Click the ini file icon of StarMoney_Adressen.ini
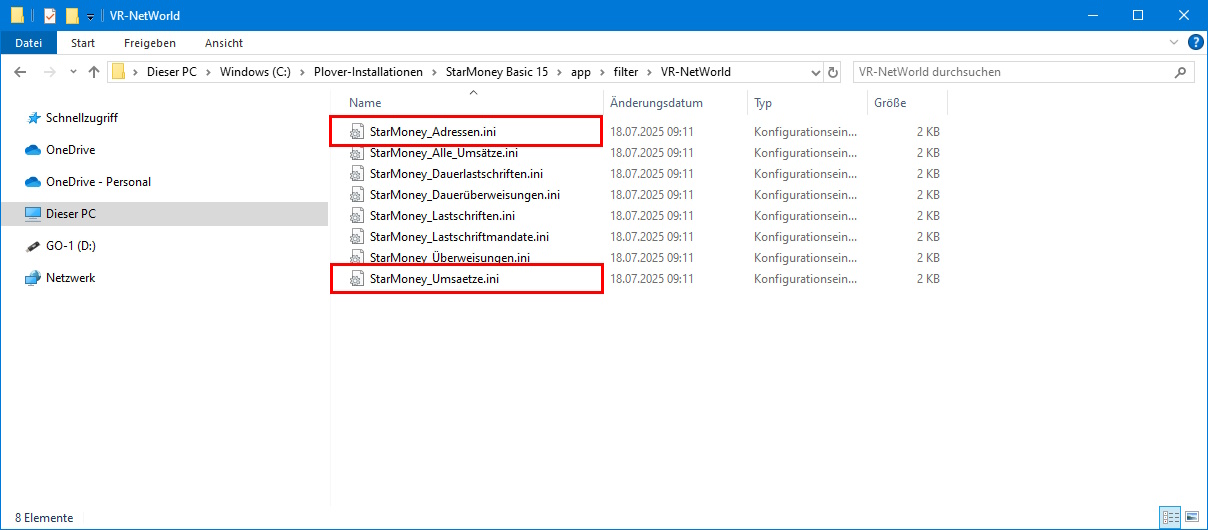Viewport: 1208px width, 530px height. coord(357,131)
